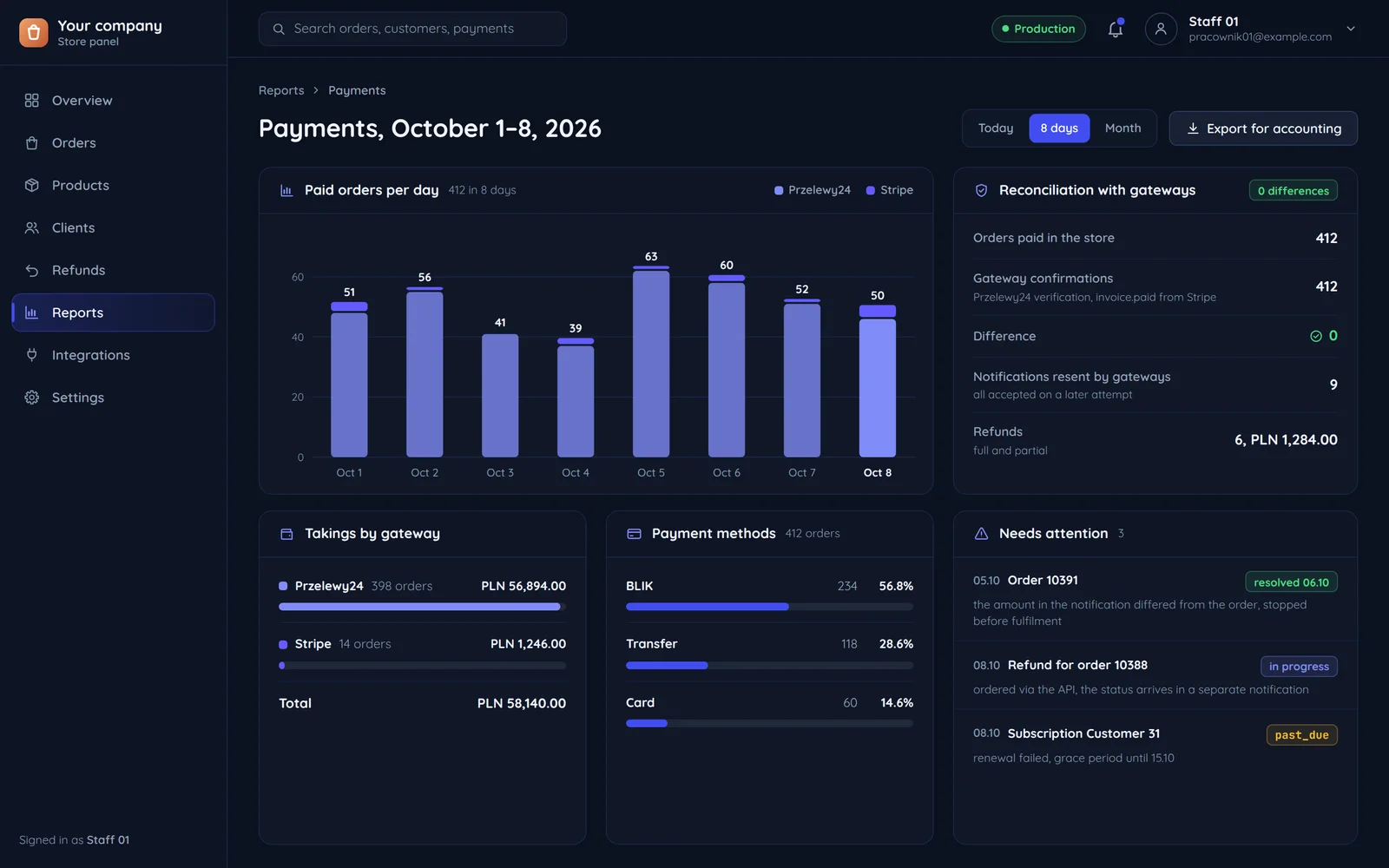
Task: Click the user avatar icon
Action: coord(1161,29)
